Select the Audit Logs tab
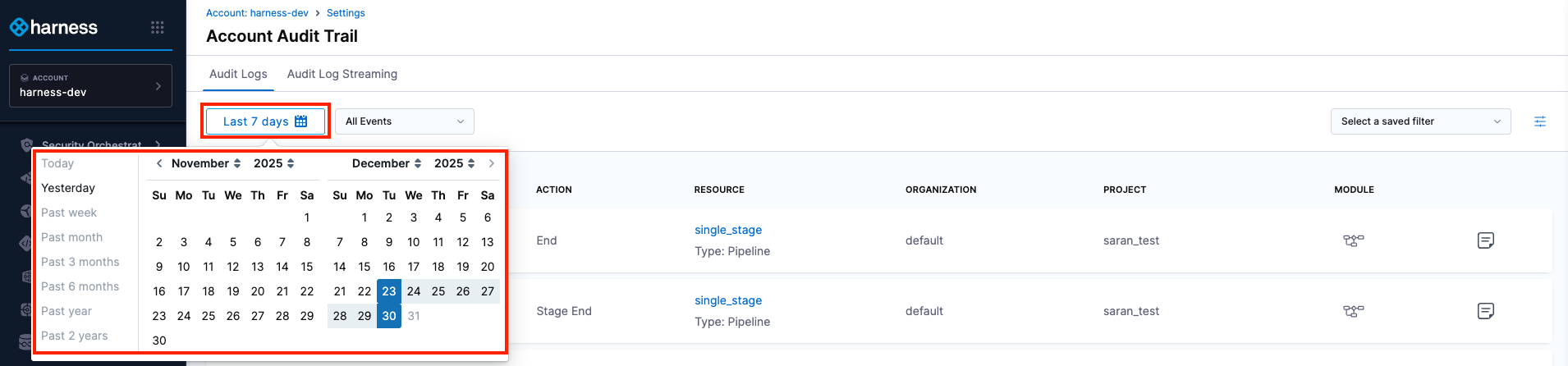 [x=238, y=74]
